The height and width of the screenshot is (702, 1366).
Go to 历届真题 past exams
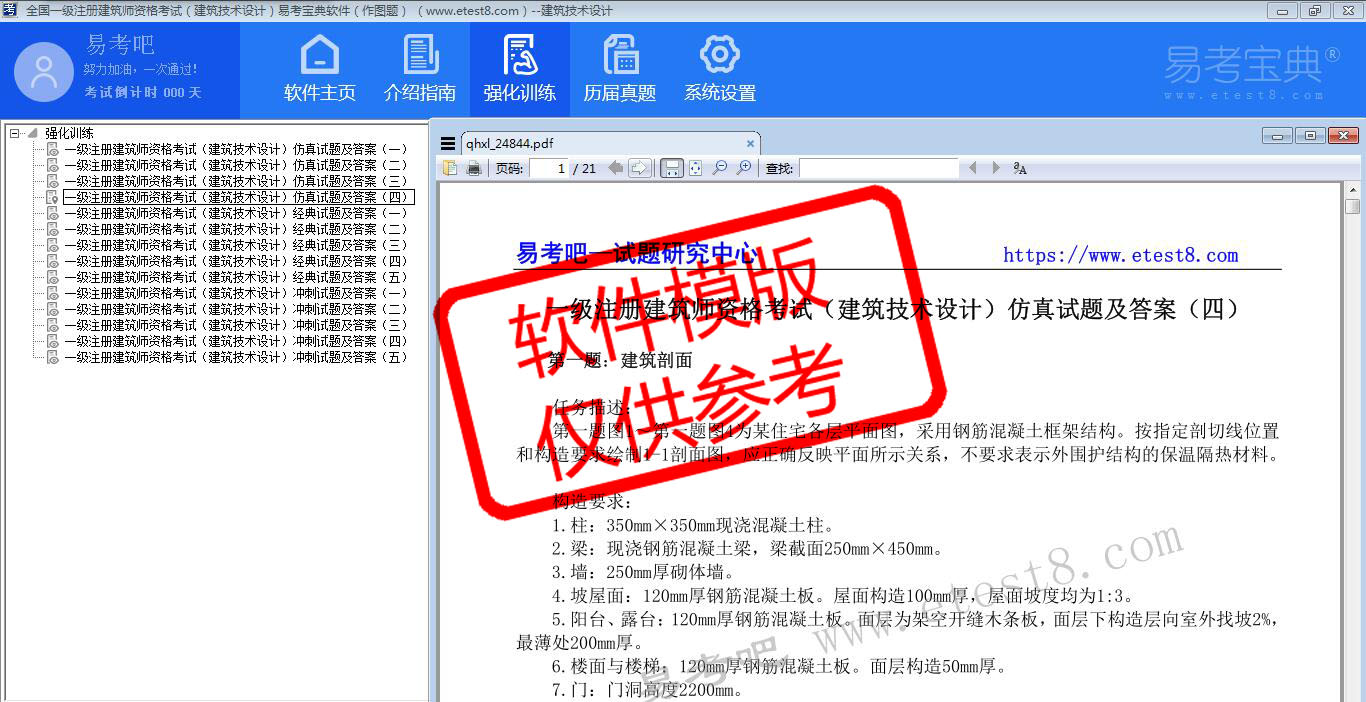[x=620, y=70]
